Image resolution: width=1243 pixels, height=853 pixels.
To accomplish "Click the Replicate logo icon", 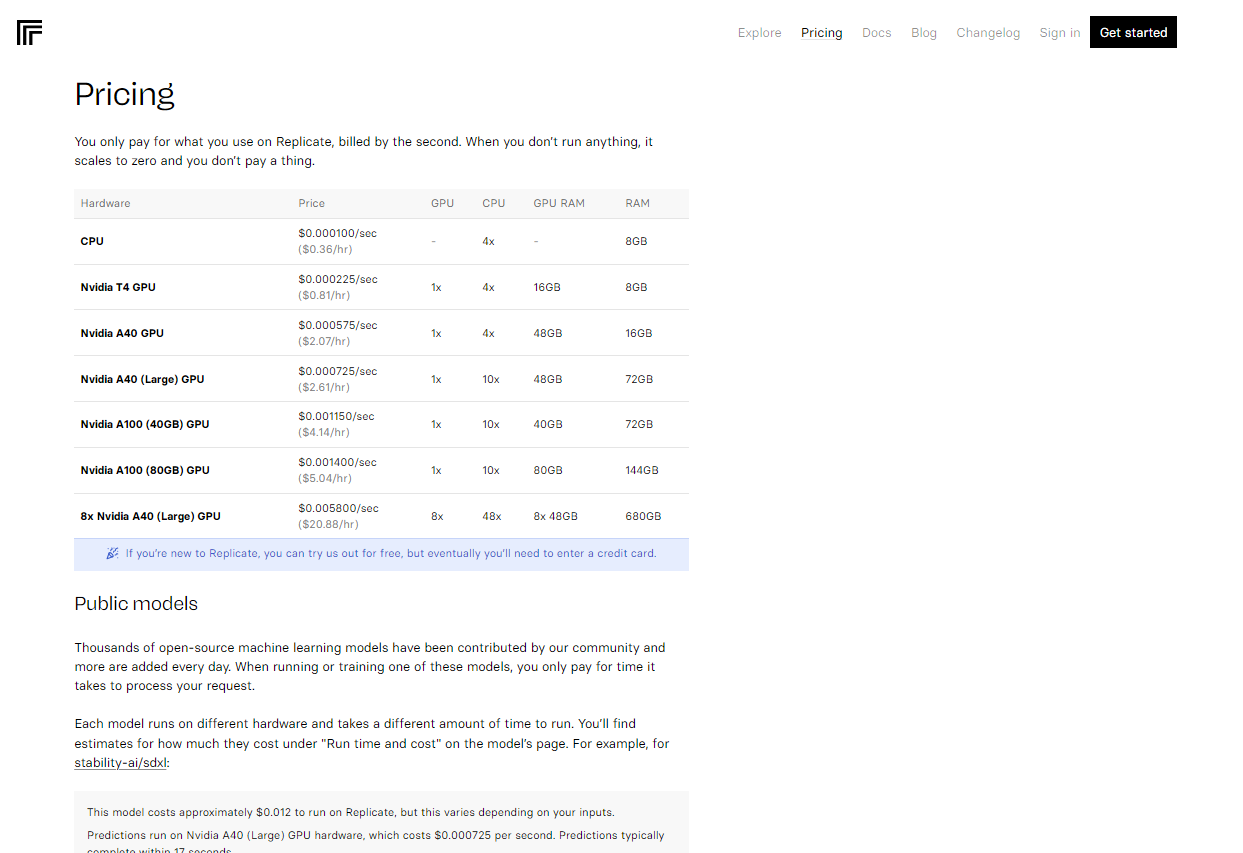I will click(29, 33).
